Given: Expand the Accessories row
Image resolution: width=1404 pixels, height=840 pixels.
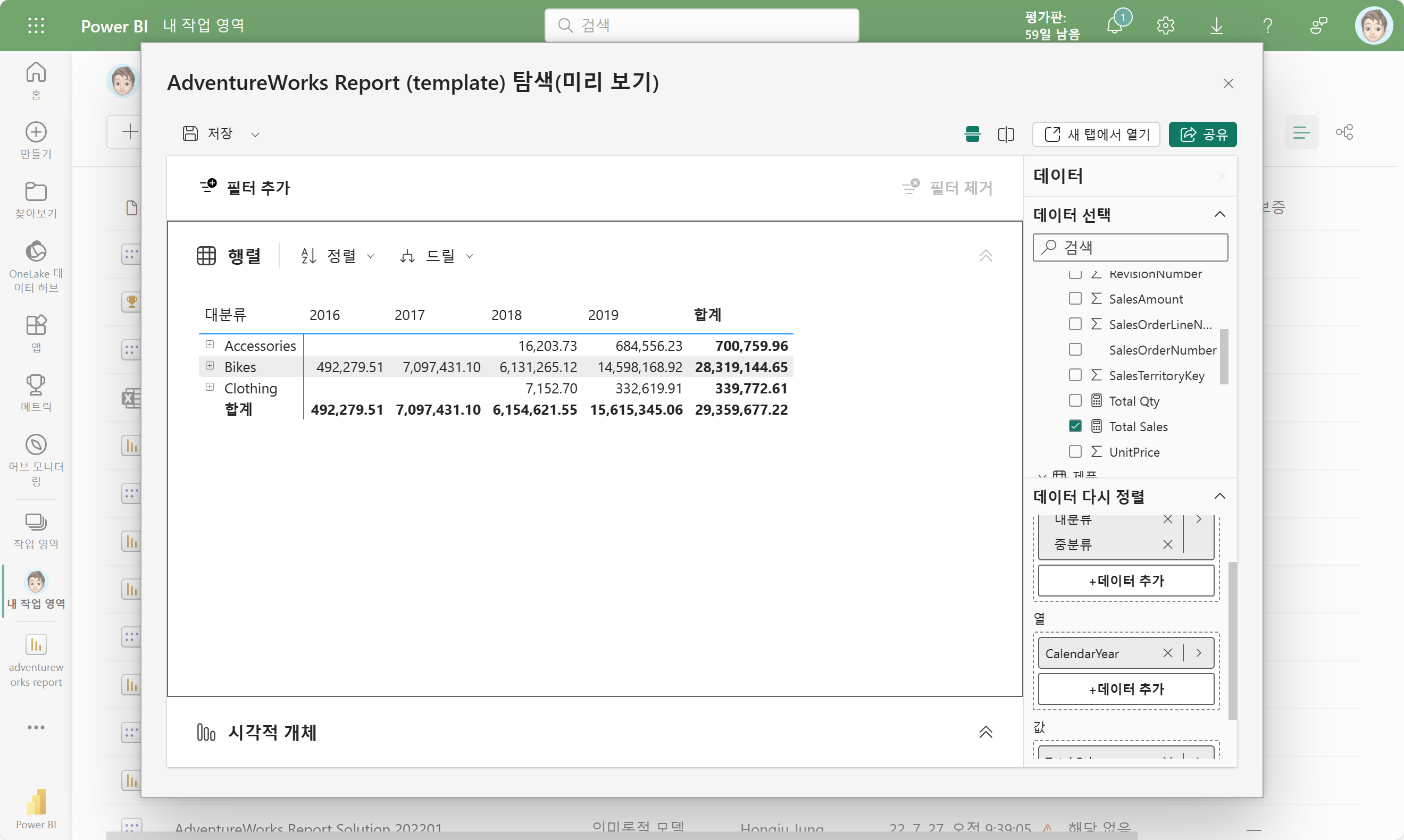Looking at the screenshot, I should tap(210, 344).
